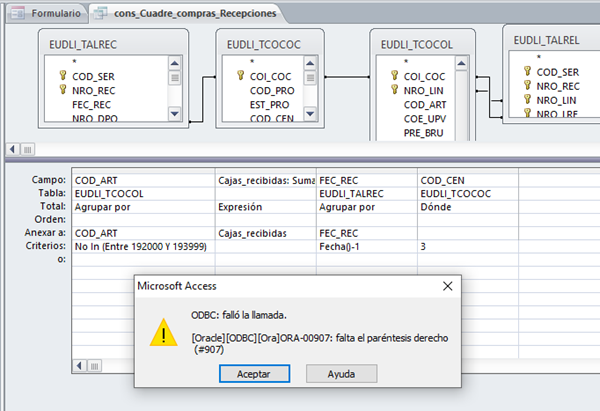600x411 pixels.
Task: Click the form icon on the Formulario tab
Action: click(x=24, y=13)
